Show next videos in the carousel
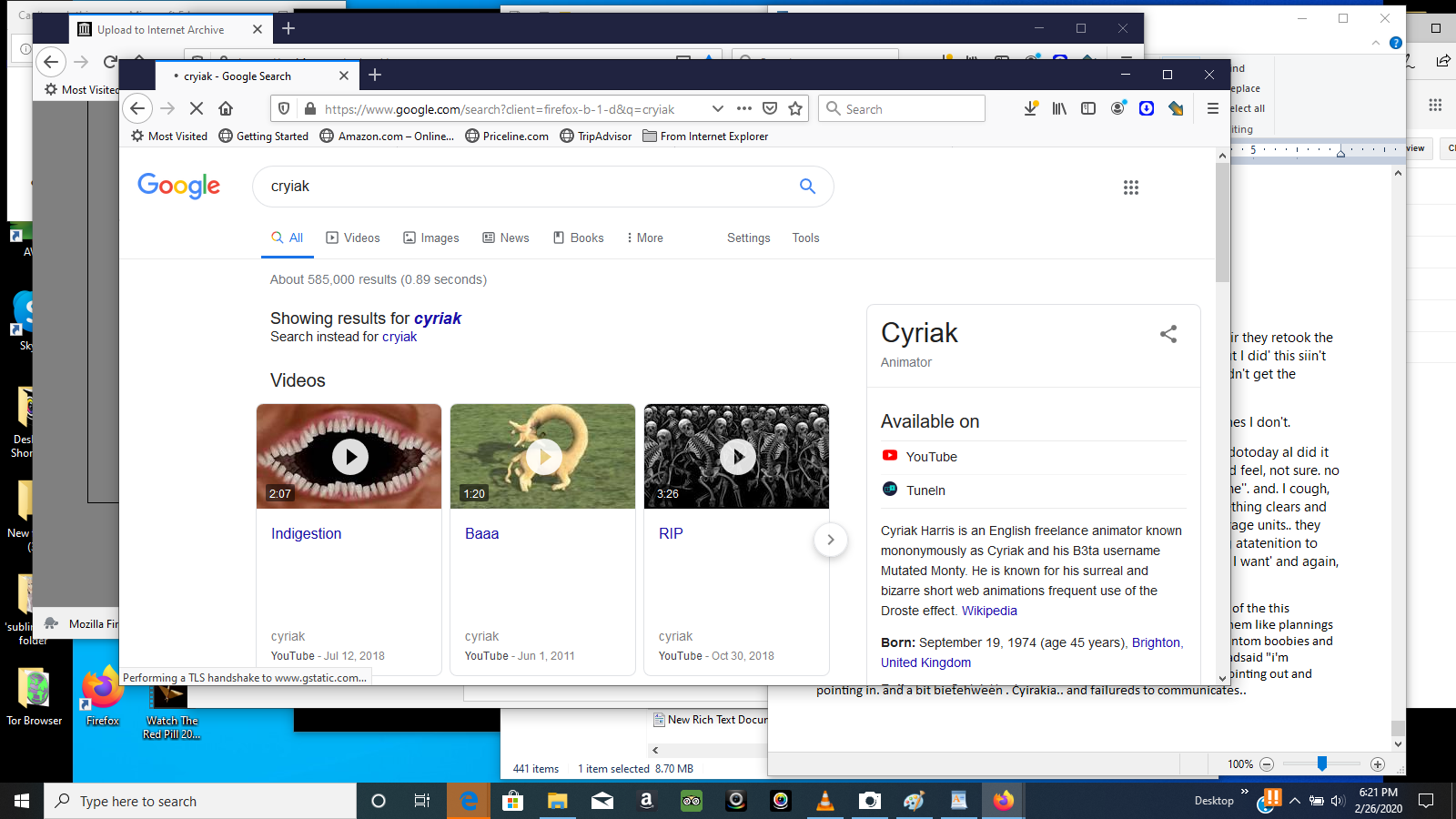The width and height of the screenshot is (1456, 819). click(x=830, y=540)
